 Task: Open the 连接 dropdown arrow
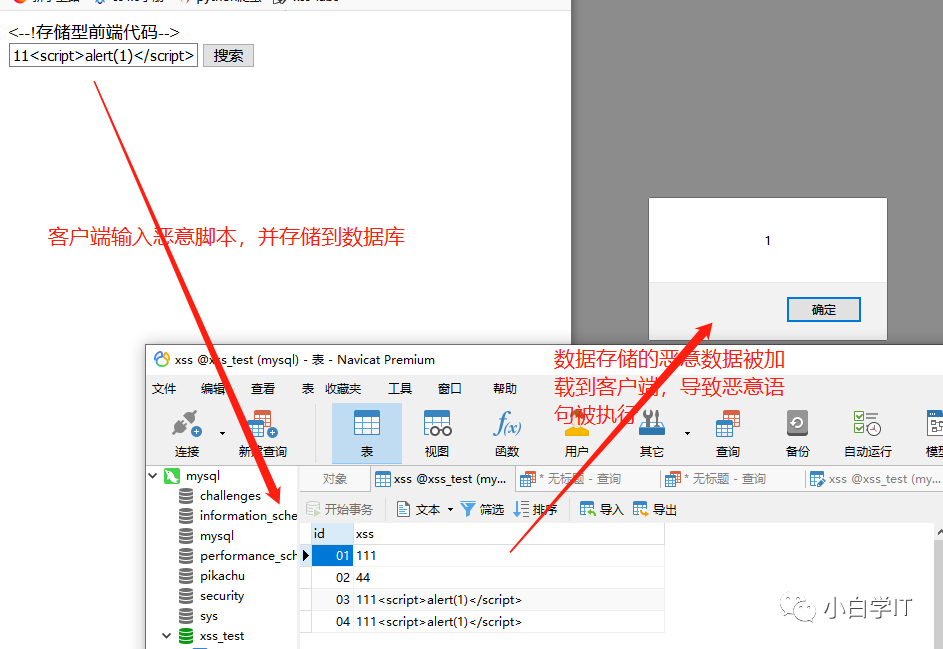pyautogui.click(x=223, y=433)
